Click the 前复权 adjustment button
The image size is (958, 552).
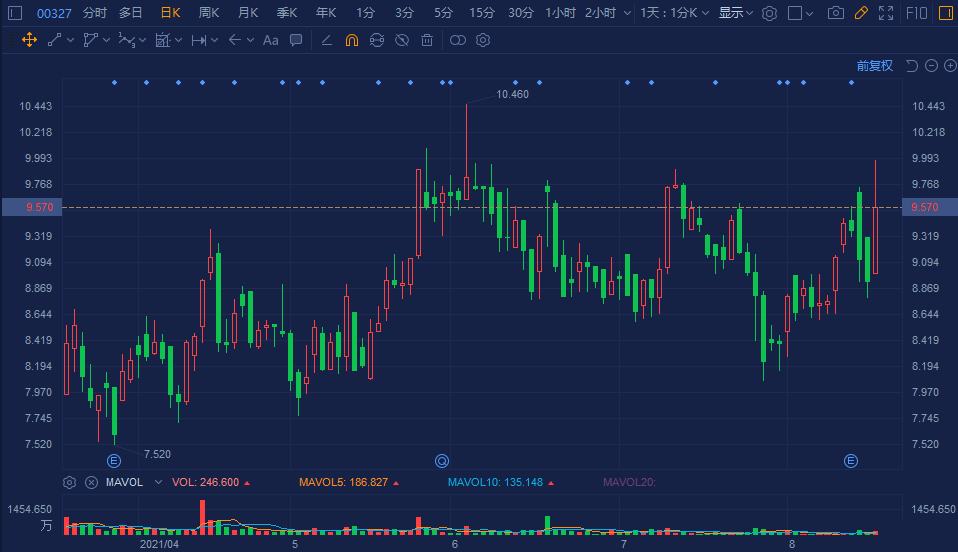pos(874,65)
